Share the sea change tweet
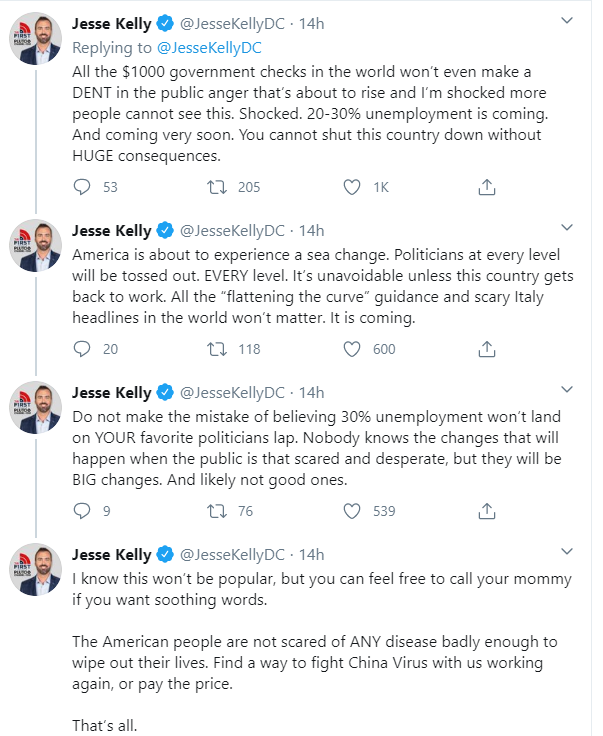This screenshot has height=736, width=603. [487, 349]
